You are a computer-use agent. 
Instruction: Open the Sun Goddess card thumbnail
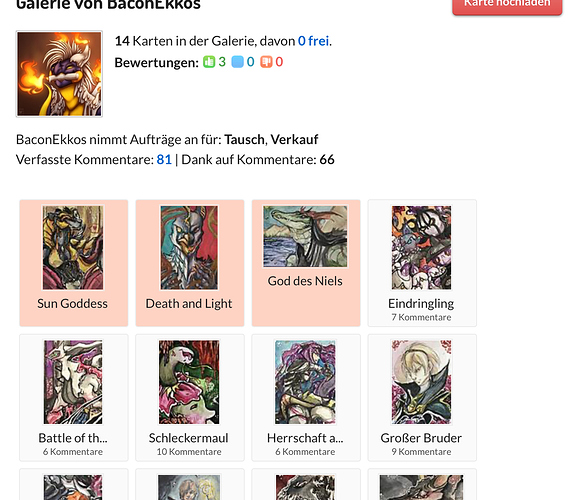click(x=73, y=247)
